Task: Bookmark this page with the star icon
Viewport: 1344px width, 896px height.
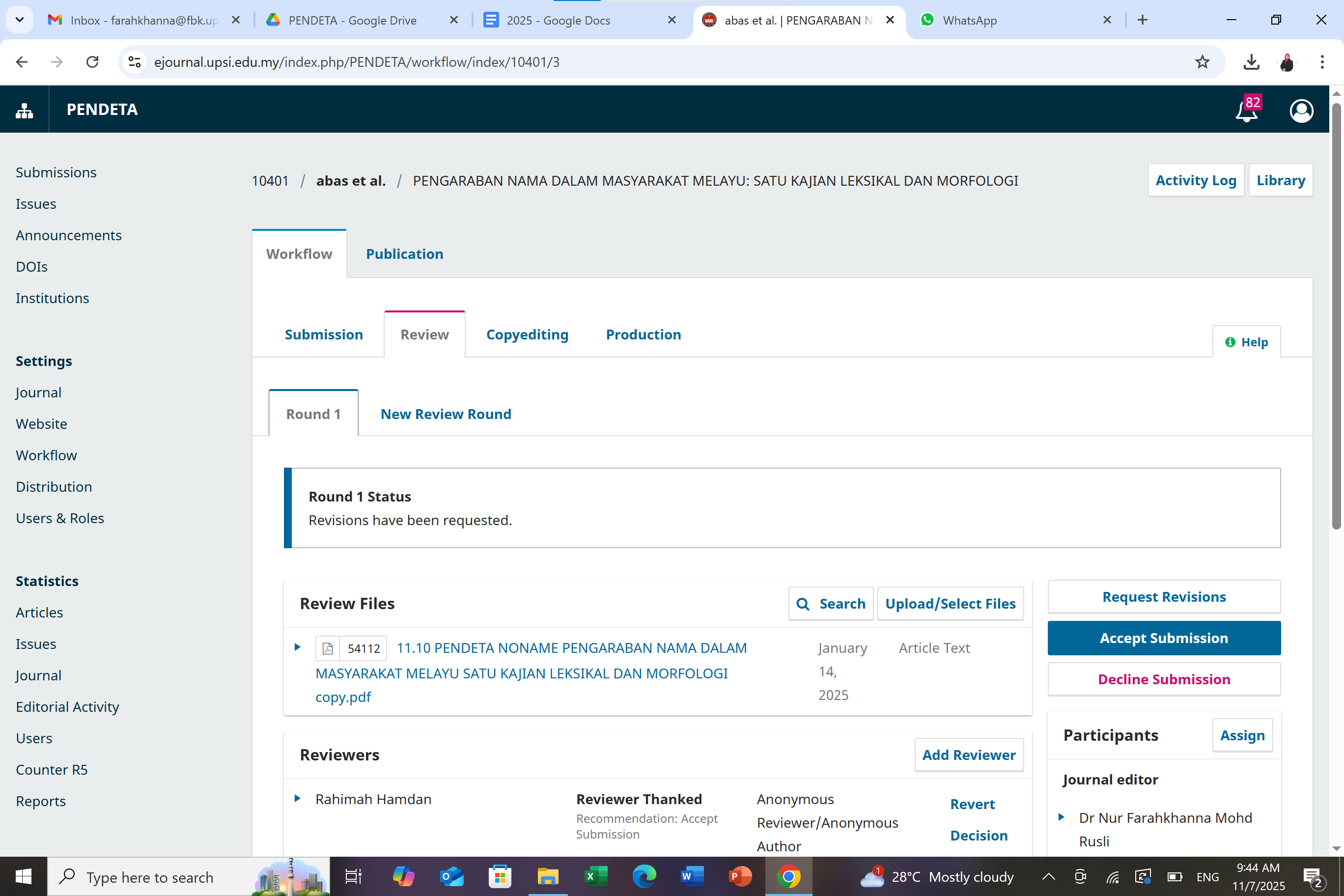Action: click(1203, 62)
